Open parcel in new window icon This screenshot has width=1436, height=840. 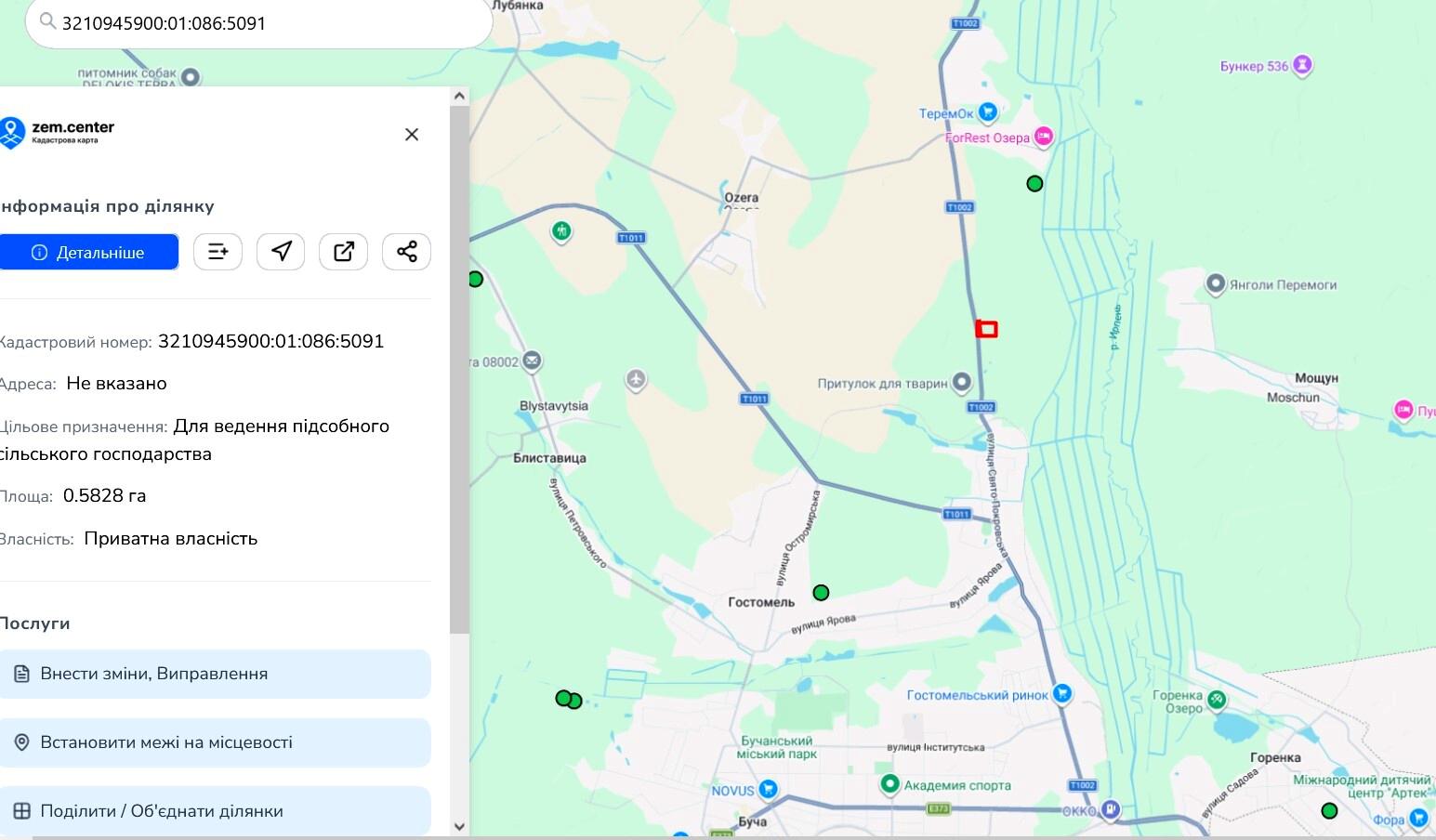coord(344,252)
